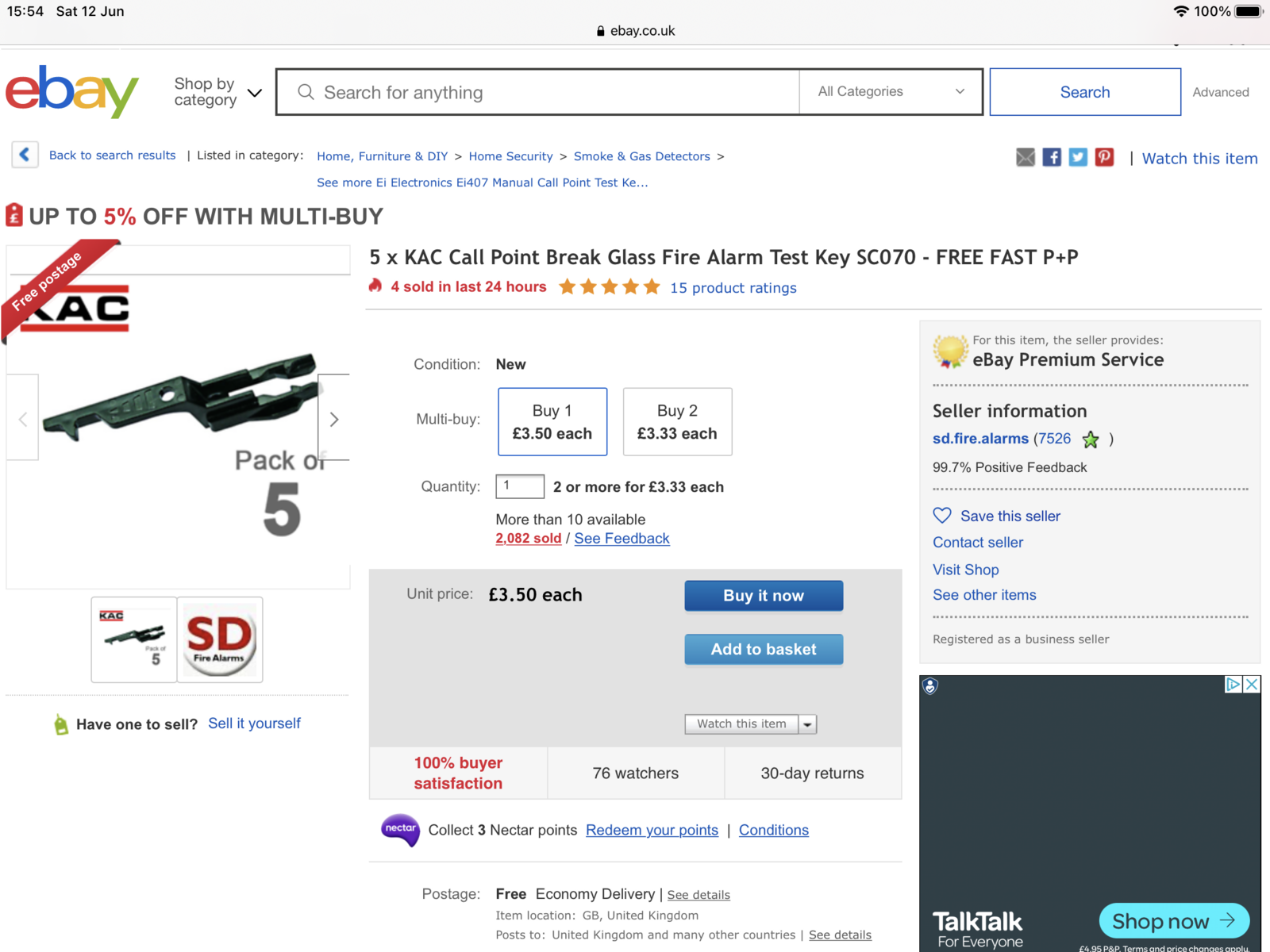
Task: Show next product image arrow
Action: click(x=334, y=419)
